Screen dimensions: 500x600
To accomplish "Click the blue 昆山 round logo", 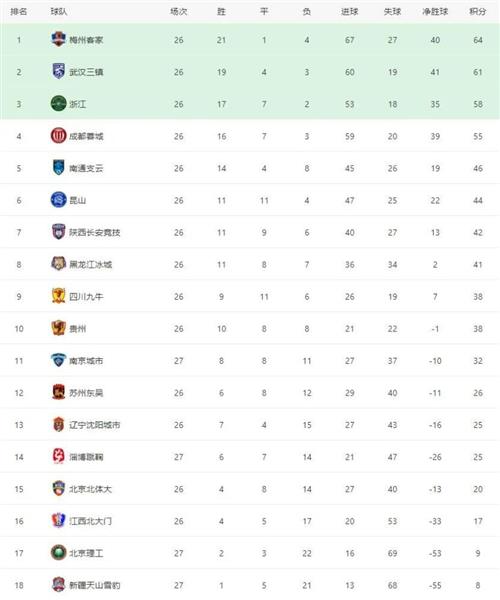I will 59,200.
